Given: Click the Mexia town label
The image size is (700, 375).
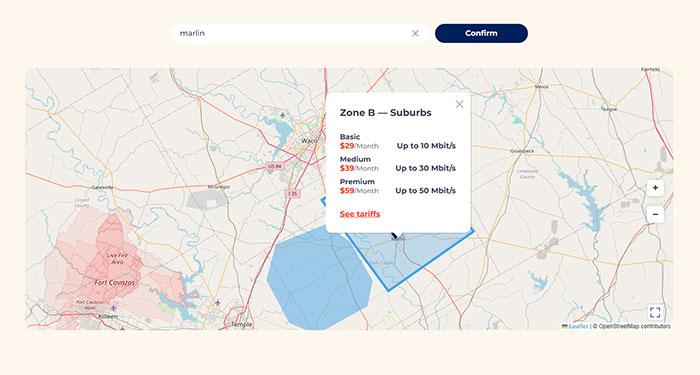Looking at the screenshot, I should [541, 87].
